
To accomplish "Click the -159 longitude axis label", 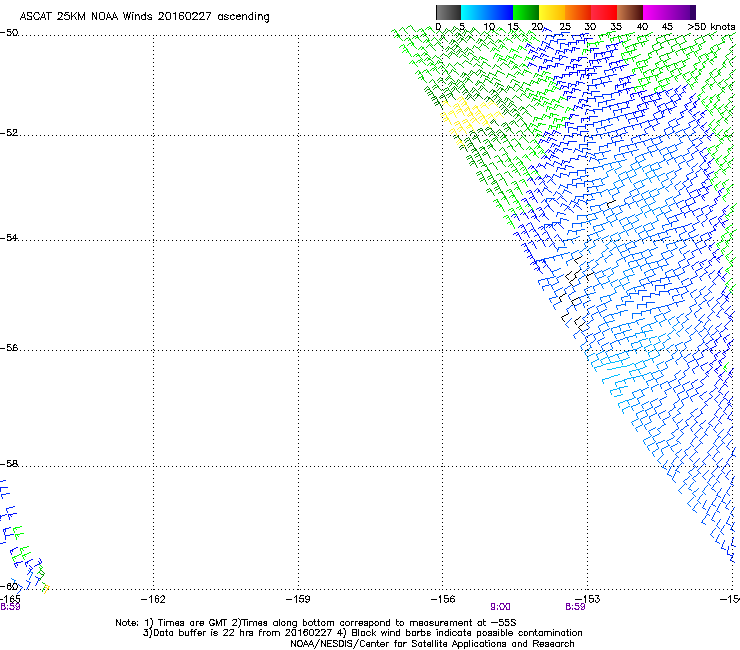I will coord(298,599).
